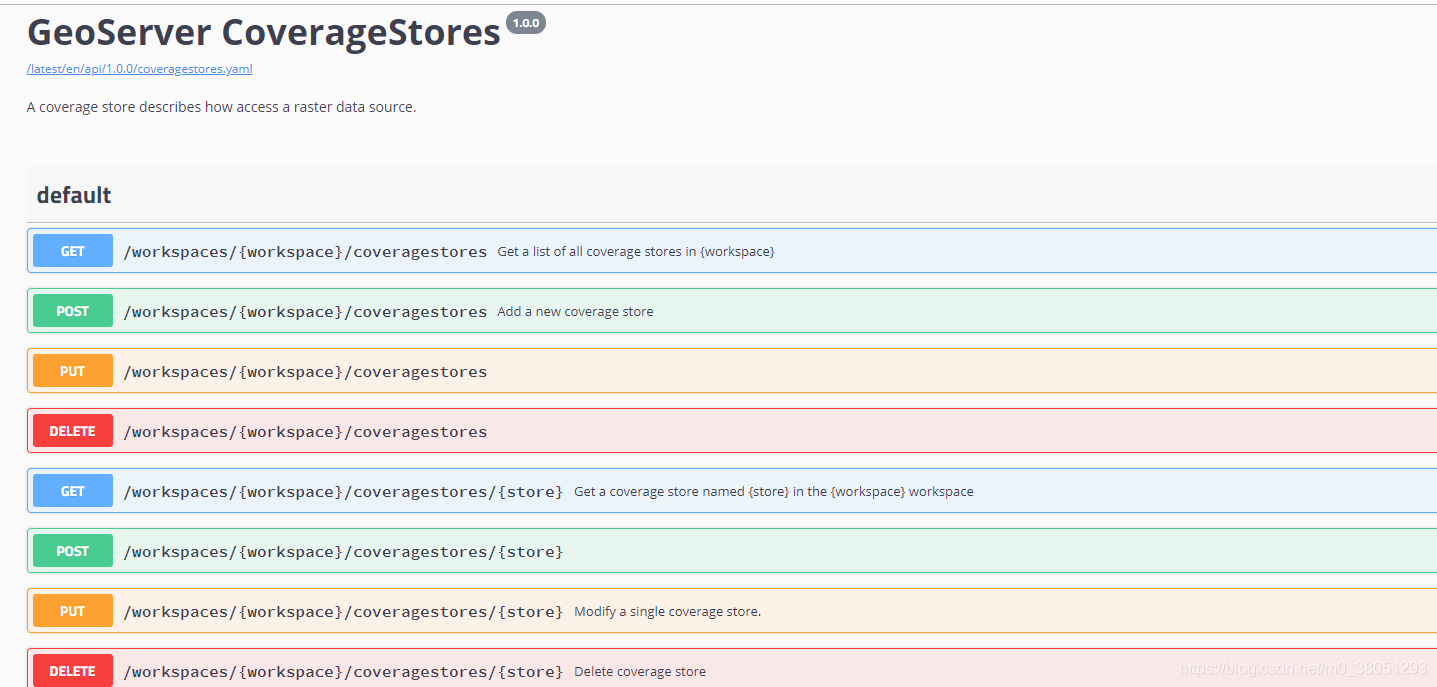Click the POST badge on the {store} endpoint
This screenshot has width=1437, height=687.
72,550
